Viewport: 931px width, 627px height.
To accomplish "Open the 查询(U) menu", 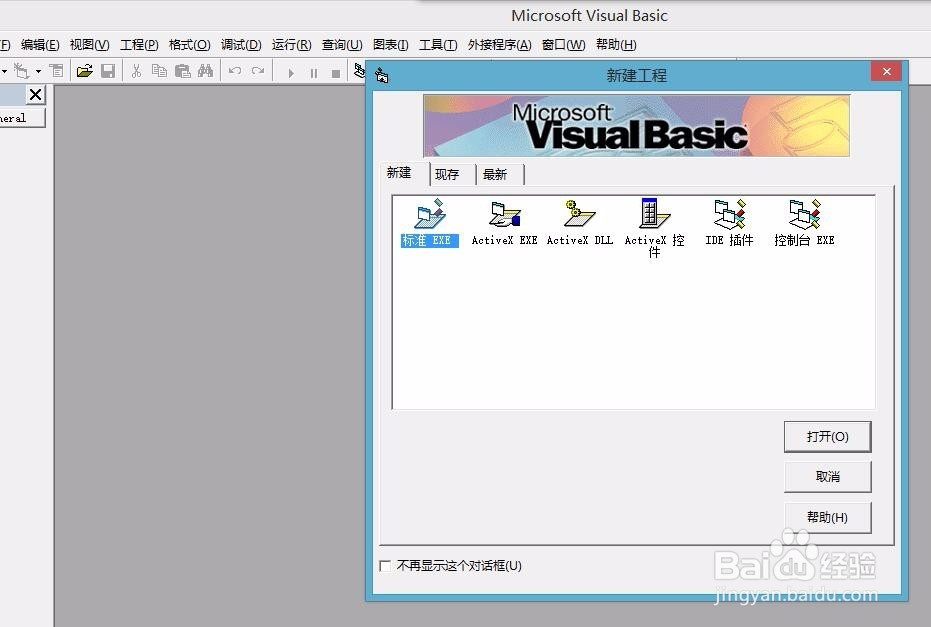I will point(342,45).
